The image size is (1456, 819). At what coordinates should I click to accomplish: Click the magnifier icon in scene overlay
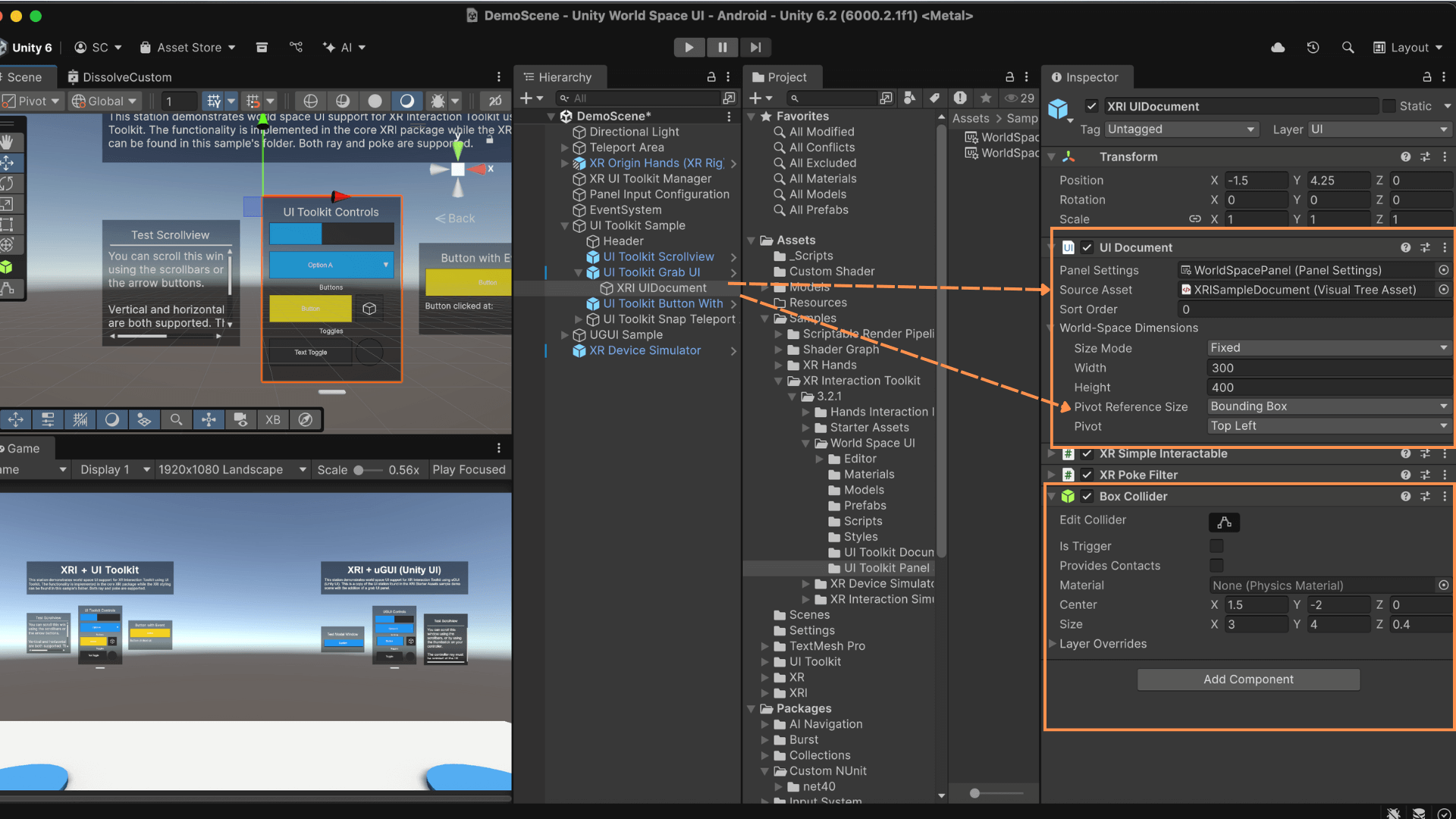pos(176,419)
